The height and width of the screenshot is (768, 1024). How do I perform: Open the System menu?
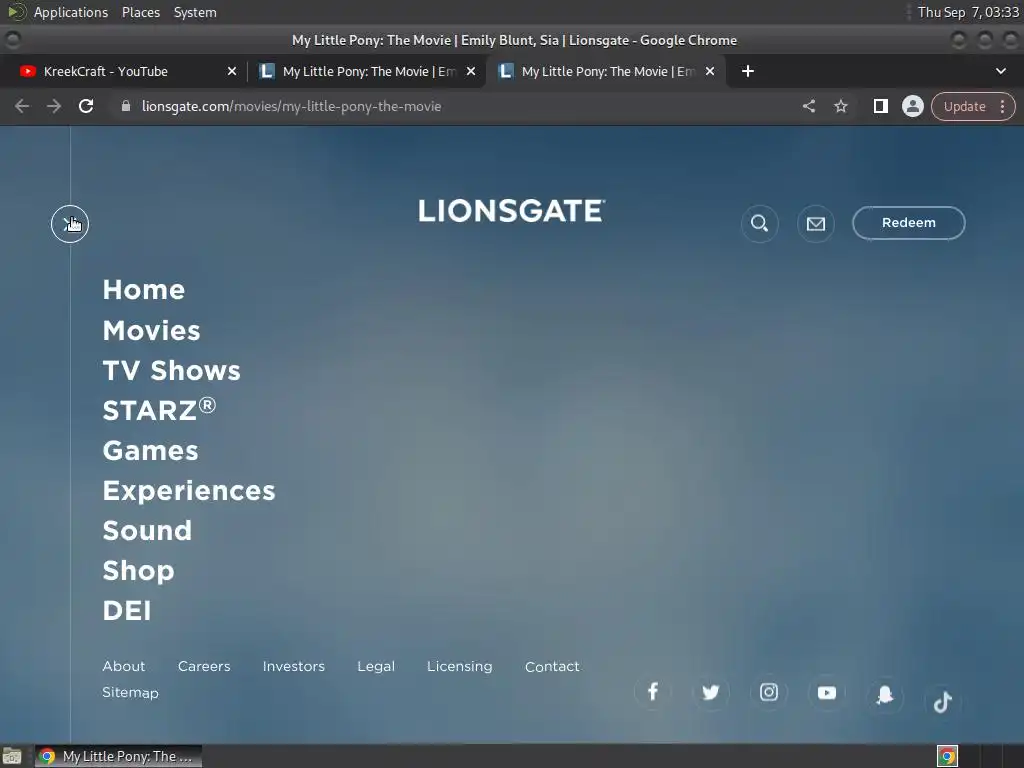[x=195, y=12]
